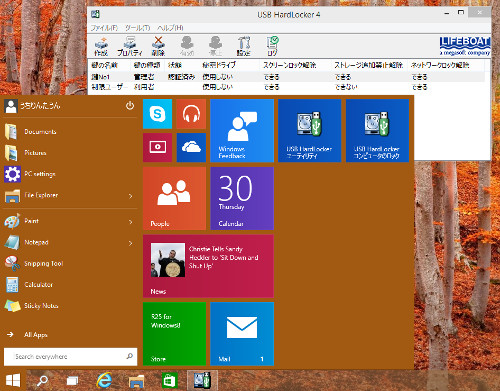This screenshot has width=500, height=391.
Task: Open the Windows Feedback tile
Action: click(242, 130)
